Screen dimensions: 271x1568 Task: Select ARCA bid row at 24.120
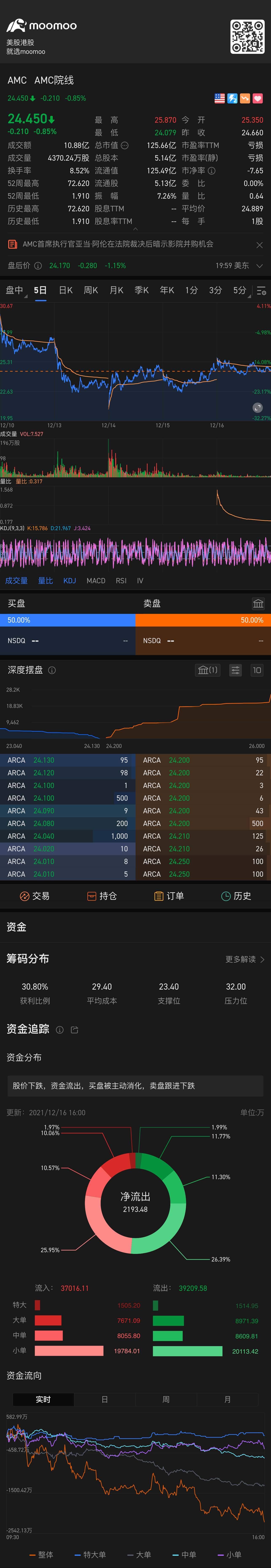(68, 773)
